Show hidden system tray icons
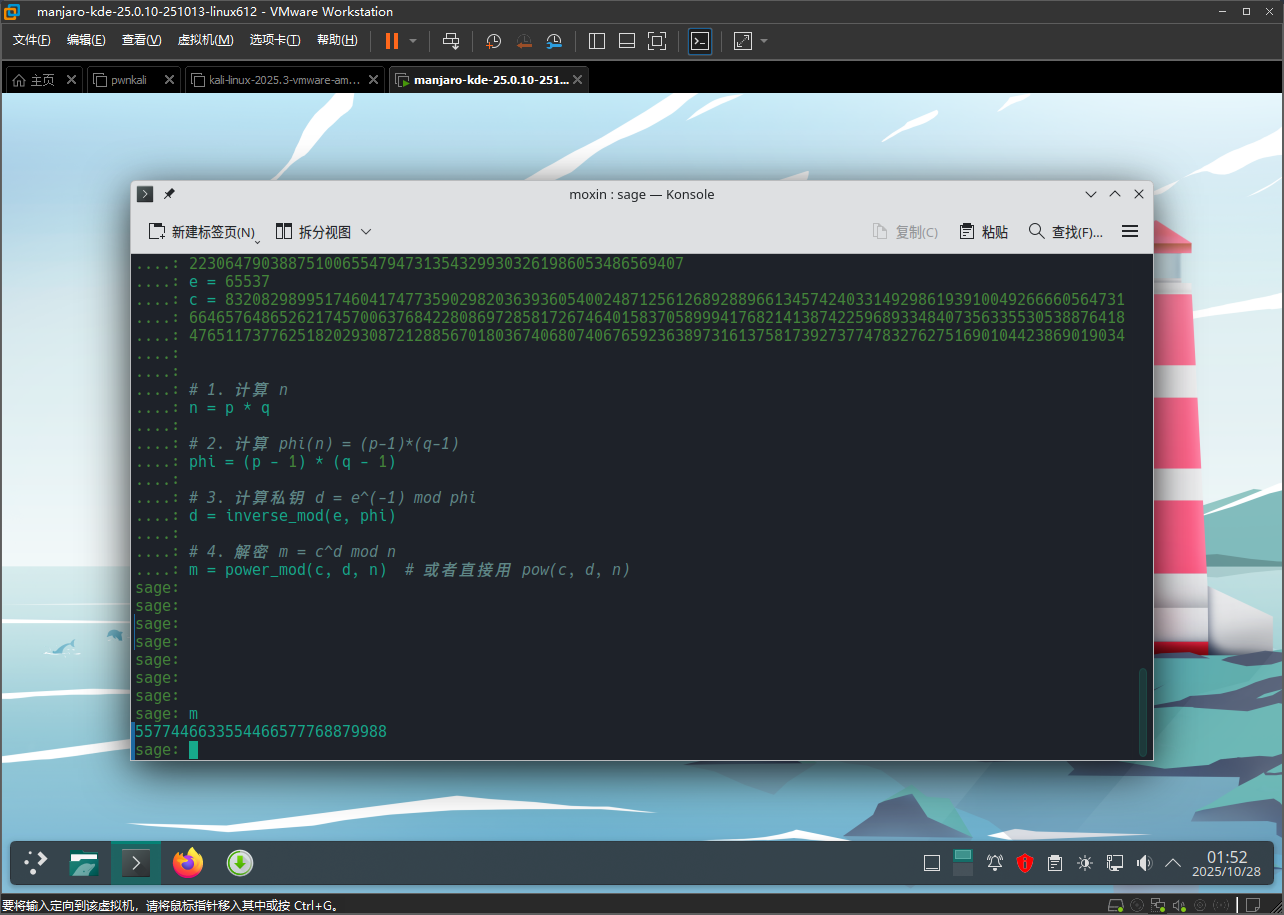Screen dimensions: 1284x915 [x=1173, y=862]
